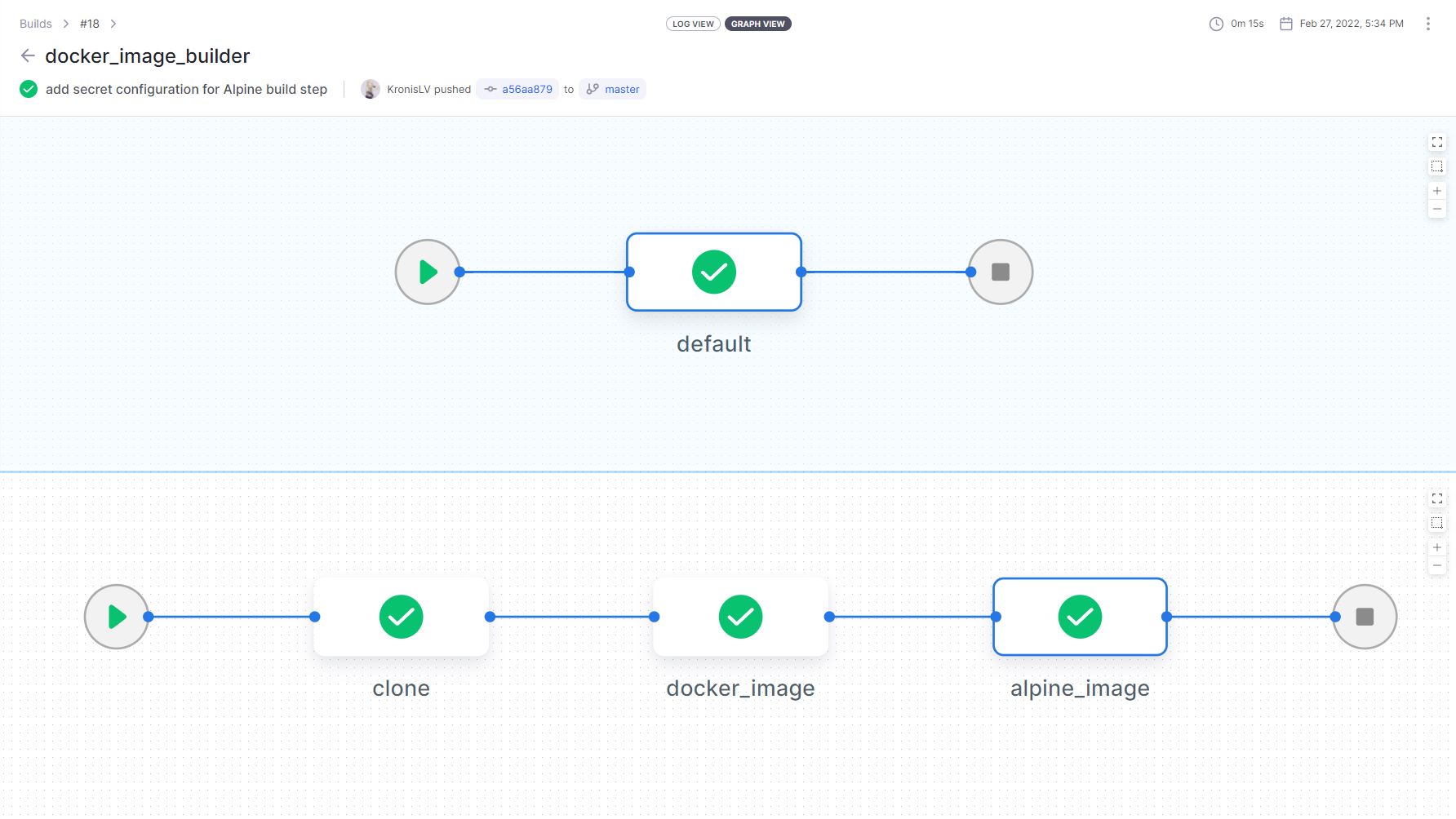
Task: Toggle selection box in lower graph panel
Action: (1437, 523)
